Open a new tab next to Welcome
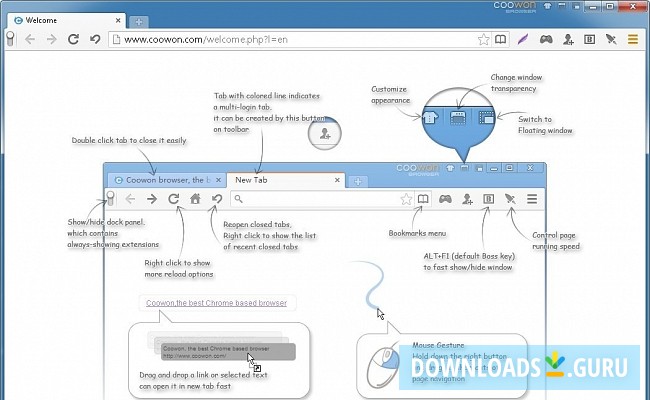Viewport: 650px width, 400px height. (x=139, y=22)
